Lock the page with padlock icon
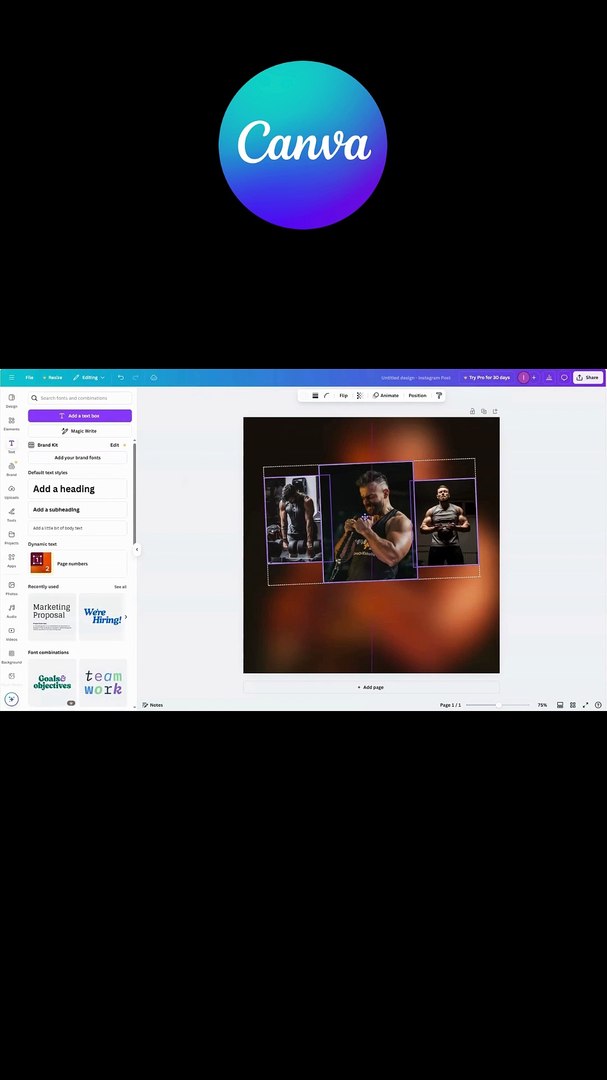This screenshot has height=1080, width=607. coord(472,411)
